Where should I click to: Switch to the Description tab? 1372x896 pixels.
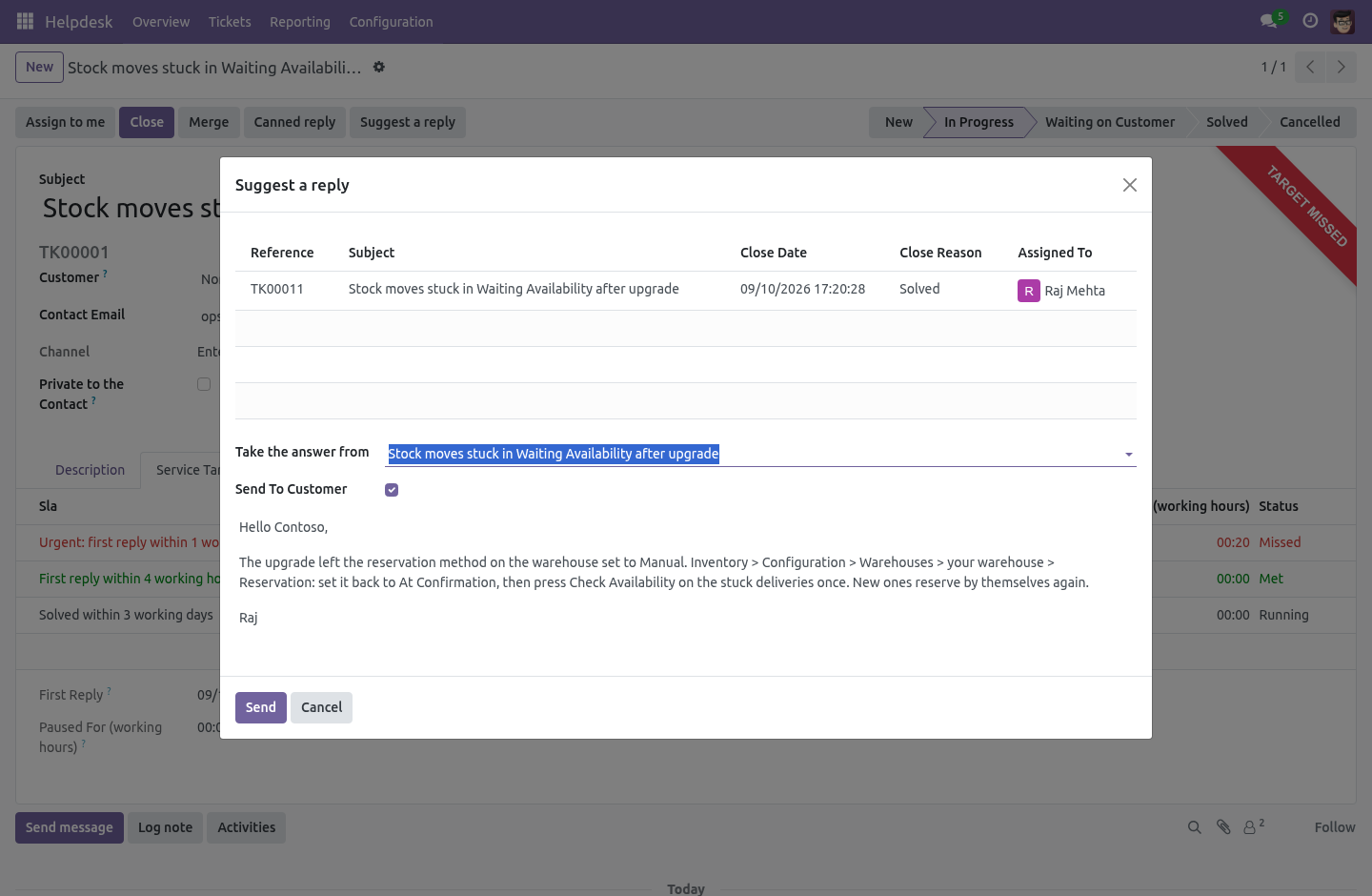pos(90,470)
